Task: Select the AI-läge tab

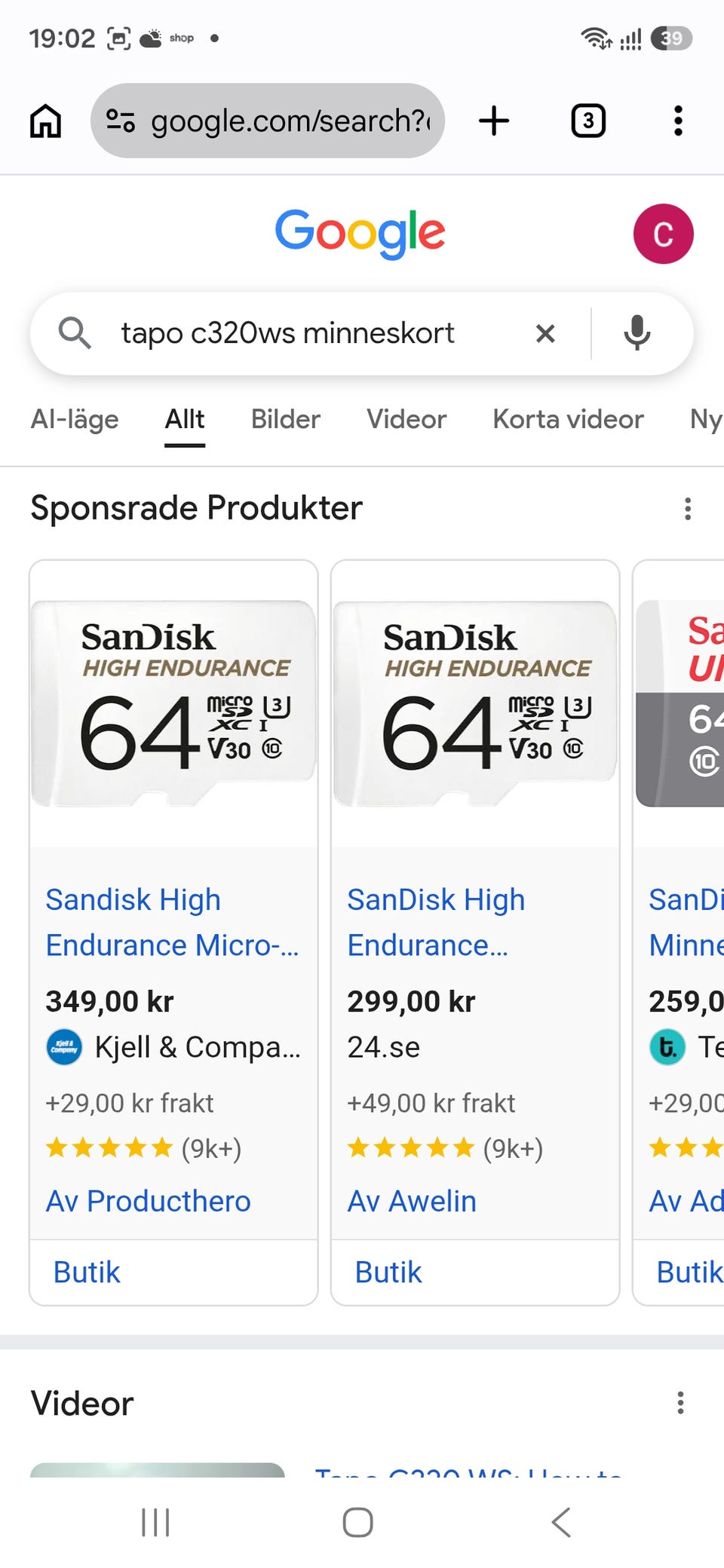Action: click(x=75, y=419)
